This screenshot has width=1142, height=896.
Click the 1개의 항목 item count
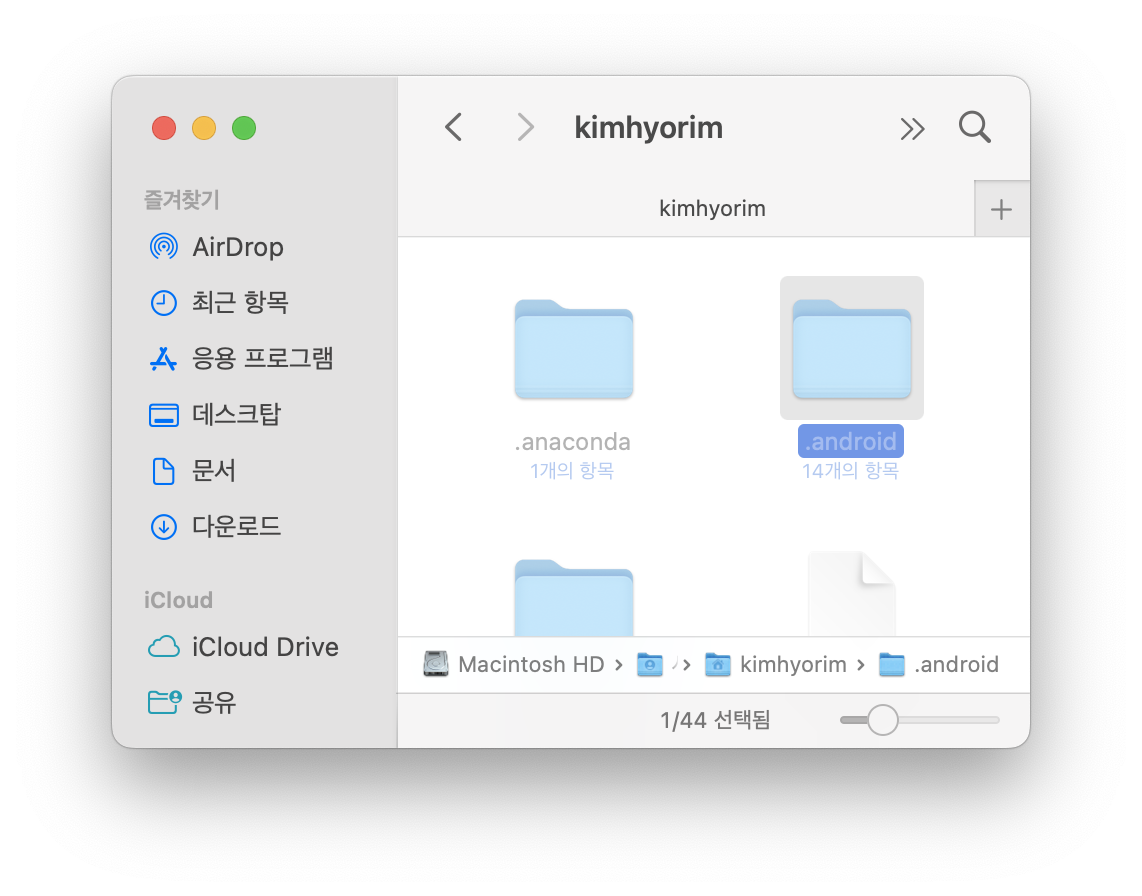click(572, 471)
